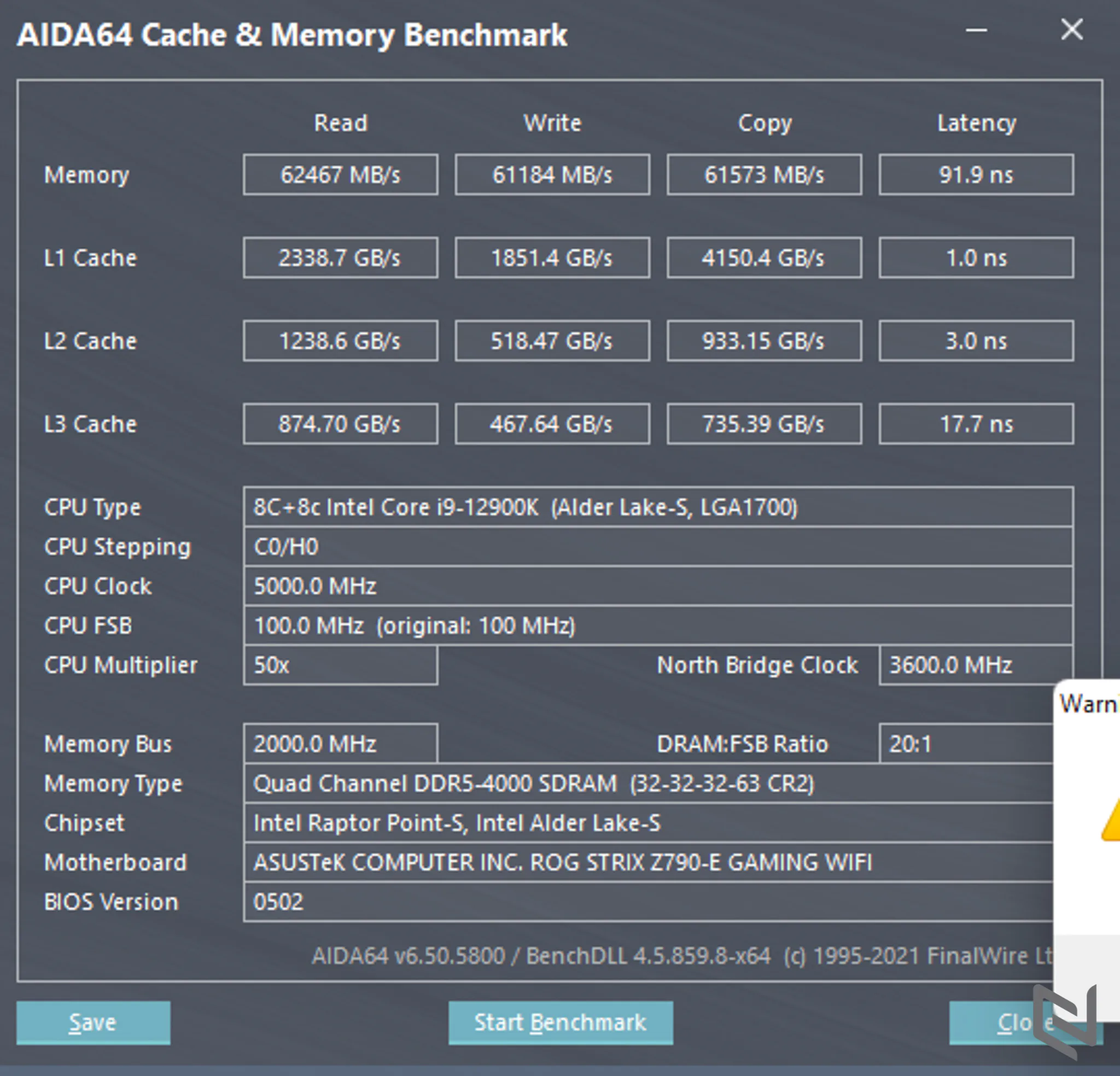Start the benchmark run
1120x1076 pixels.
pos(560,1022)
